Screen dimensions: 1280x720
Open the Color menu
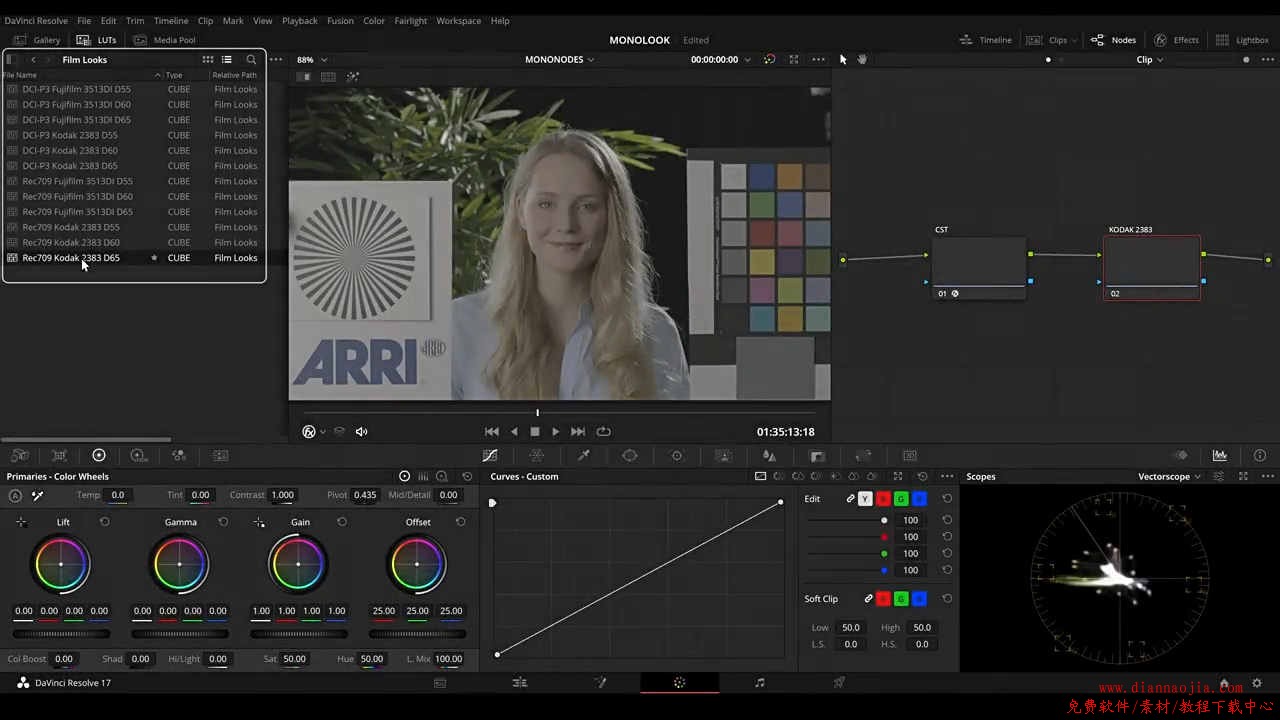click(374, 21)
